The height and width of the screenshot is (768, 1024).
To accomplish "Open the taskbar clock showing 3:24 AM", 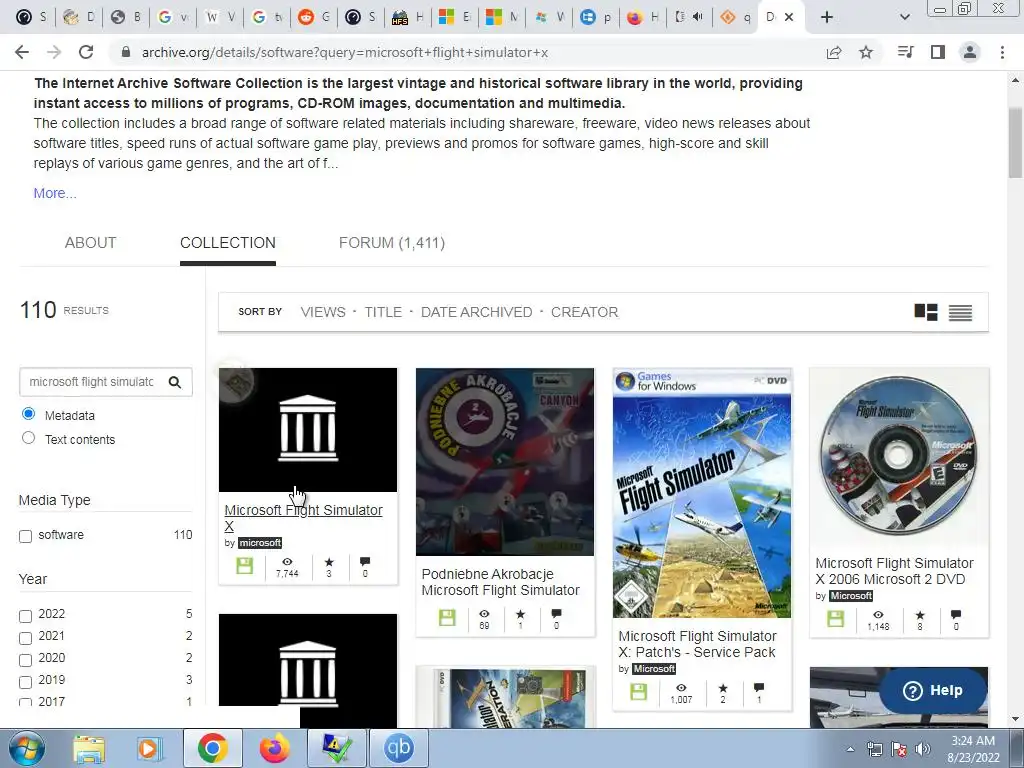I will (973, 749).
